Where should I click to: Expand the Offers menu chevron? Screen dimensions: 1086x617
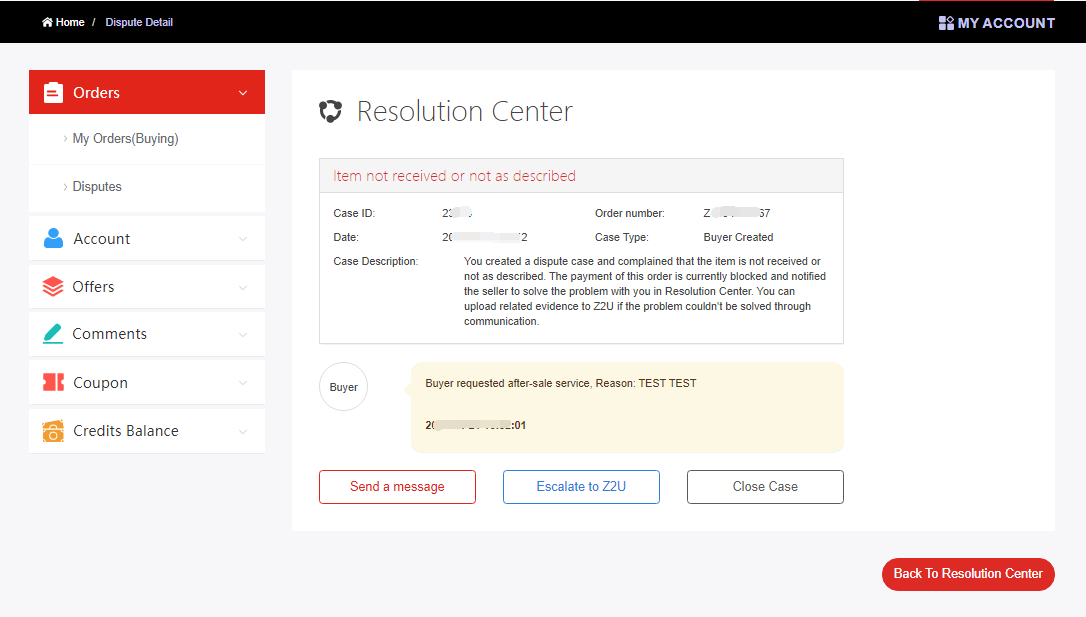tap(243, 287)
